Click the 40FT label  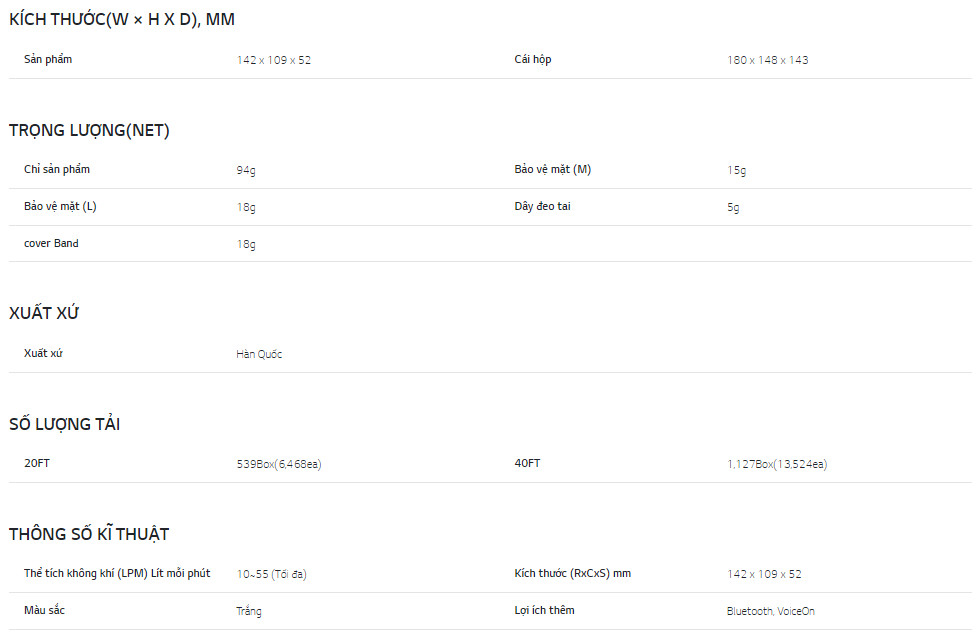point(527,463)
